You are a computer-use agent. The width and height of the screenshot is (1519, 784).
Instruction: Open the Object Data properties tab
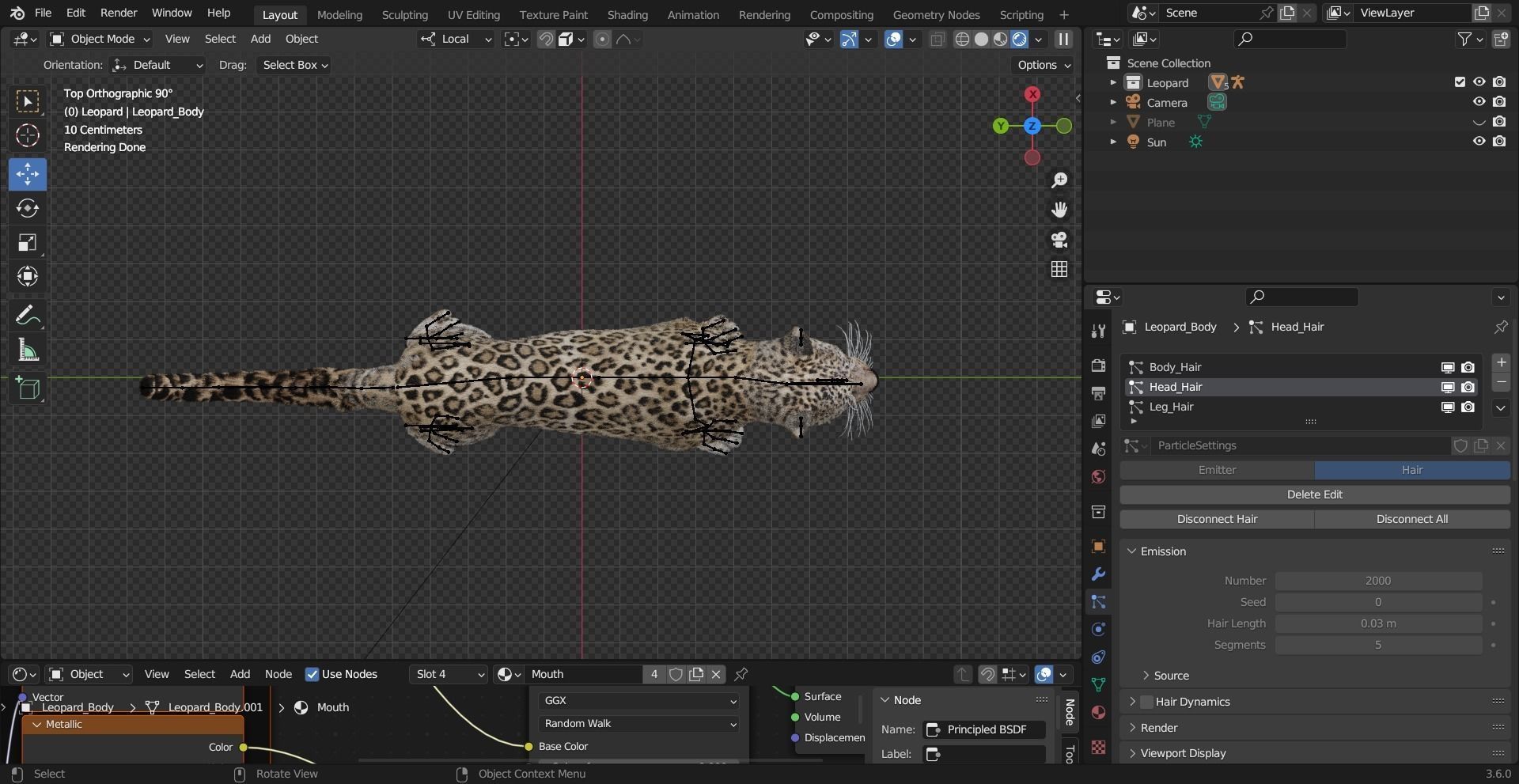[x=1098, y=684]
